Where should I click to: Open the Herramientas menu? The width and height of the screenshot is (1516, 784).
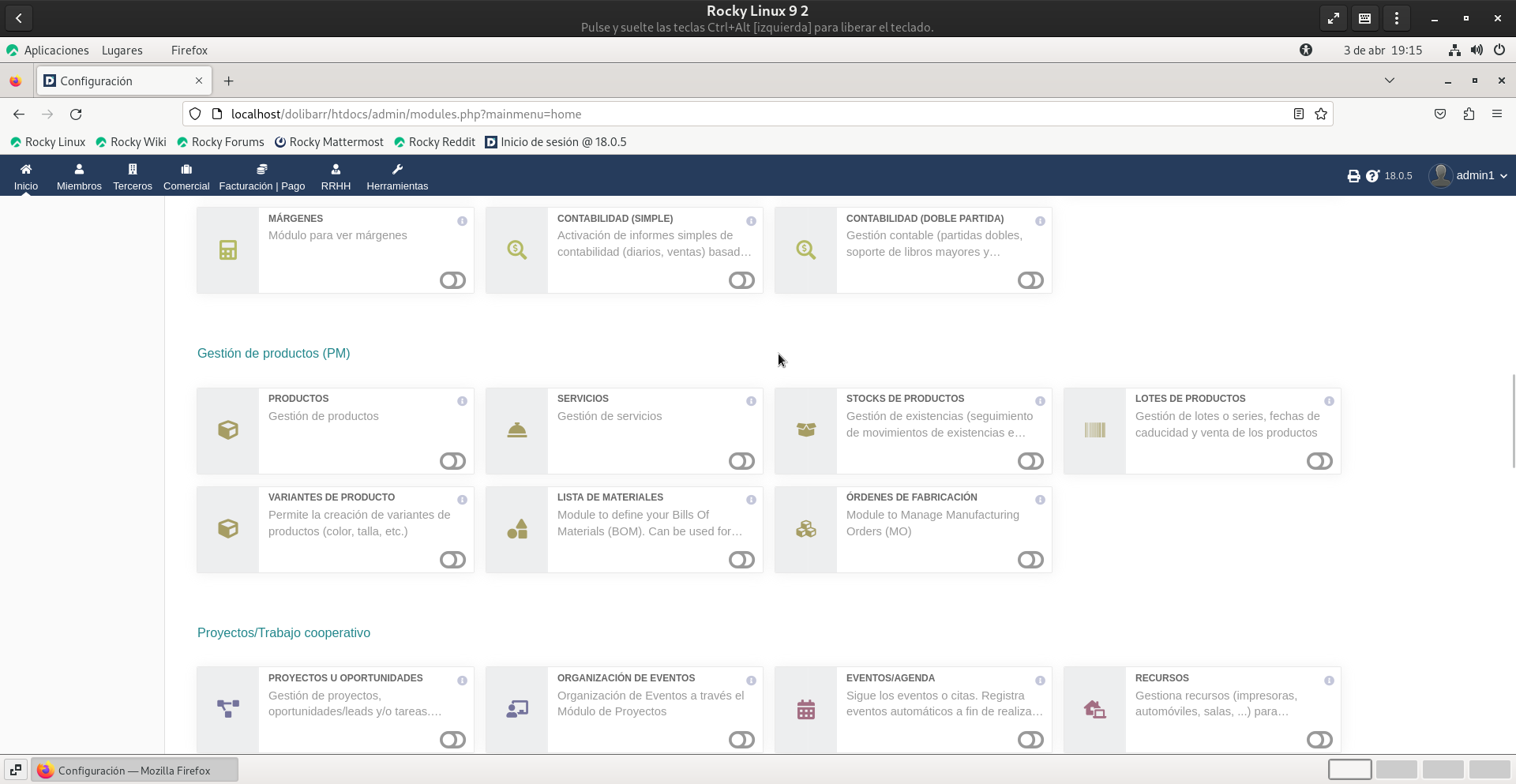[x=397, y=177]
